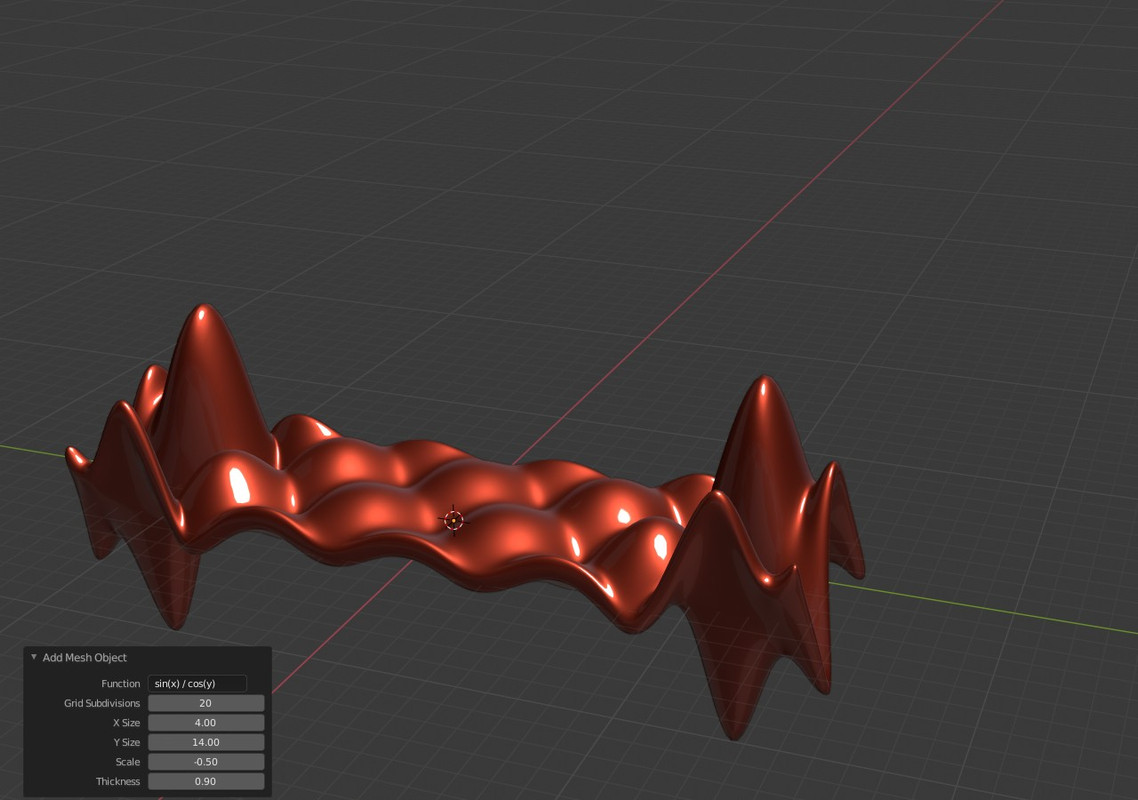Click empty grid floor behind the mesh
The image size is (1138, 800).
(x=508, y=181)
